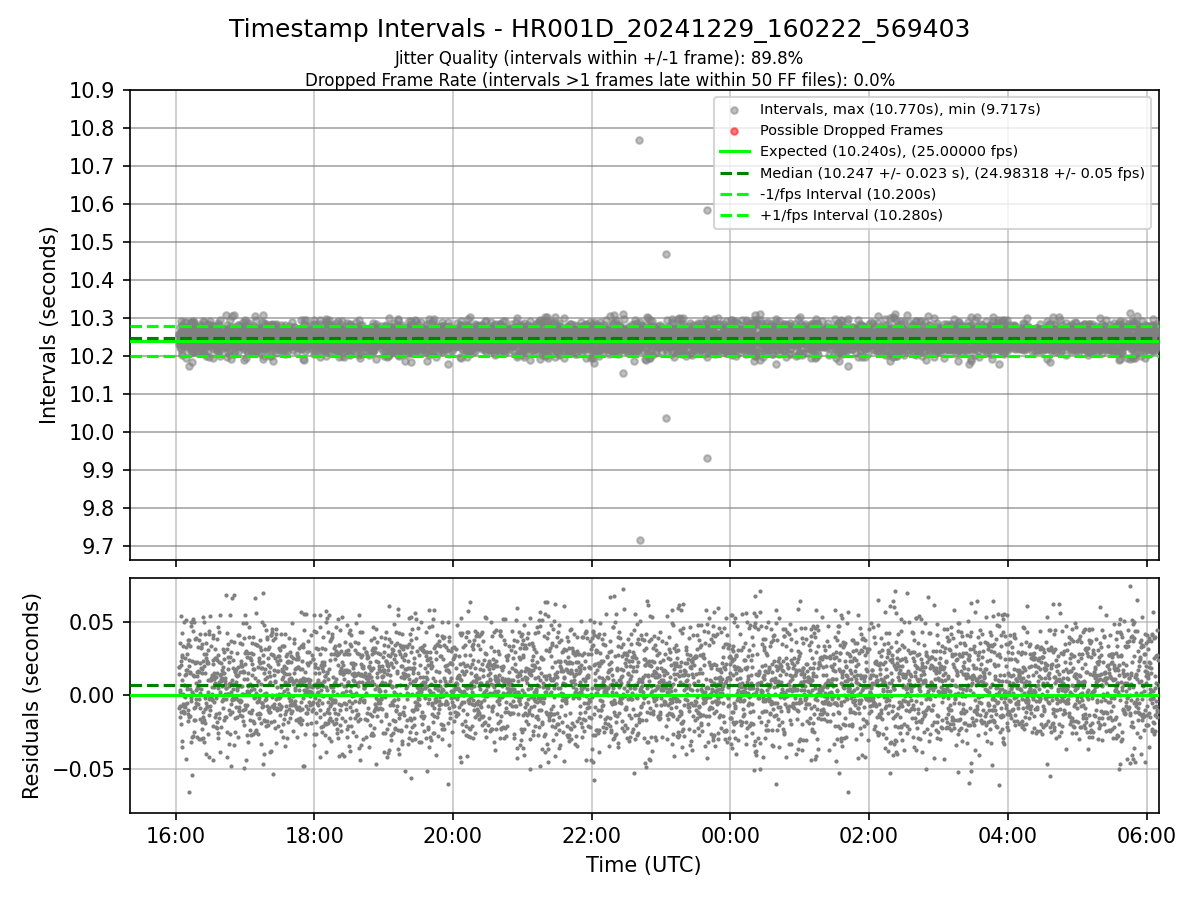Screen dimensions: 1200x900
Task: Click the outlier data point near 10.58 seconds
Action: tap(707, 210)
